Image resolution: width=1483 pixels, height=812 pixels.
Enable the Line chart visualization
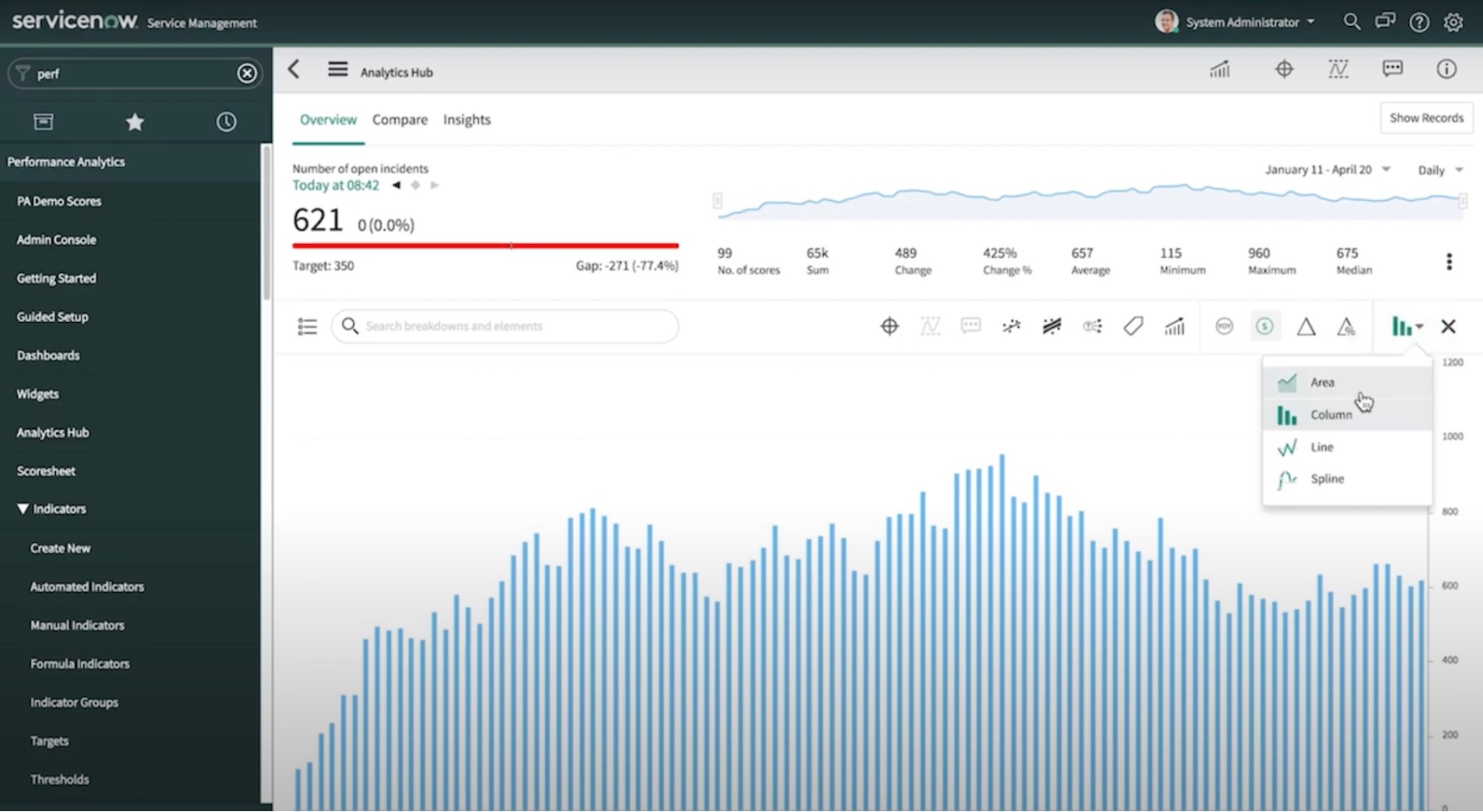click(x=1322, y=446)
